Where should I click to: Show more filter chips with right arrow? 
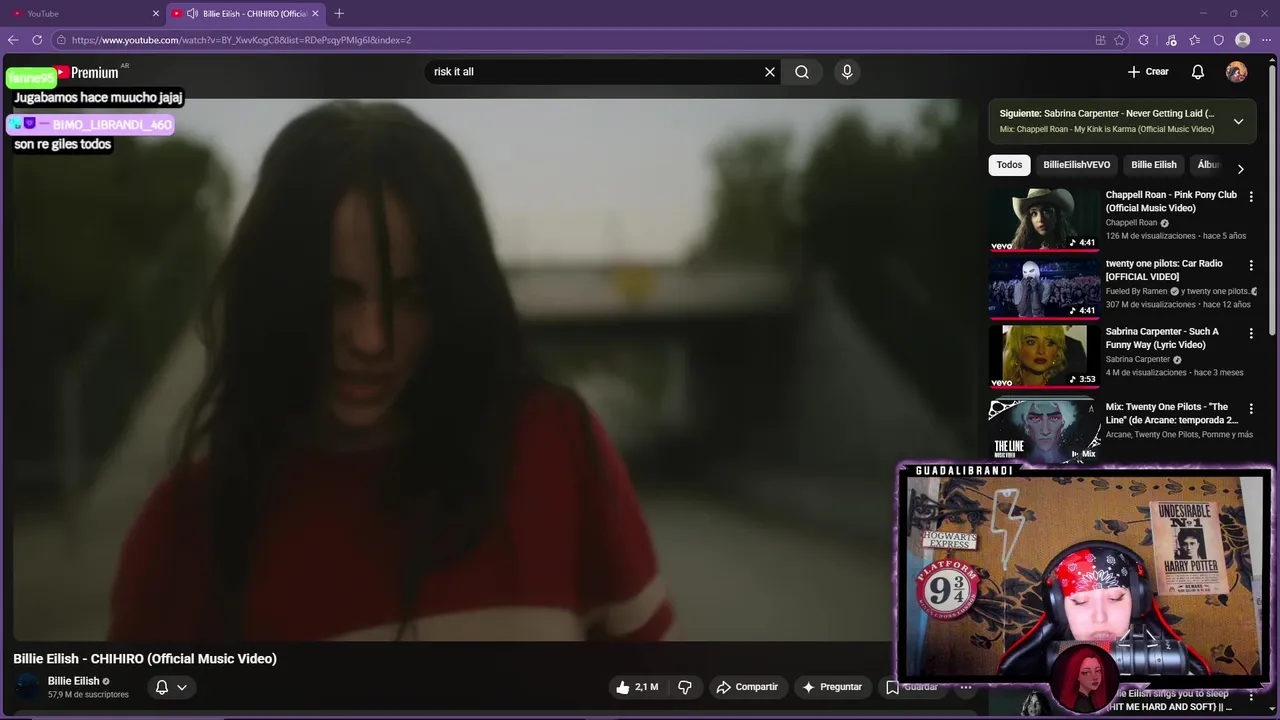(x=1240, y=169)
